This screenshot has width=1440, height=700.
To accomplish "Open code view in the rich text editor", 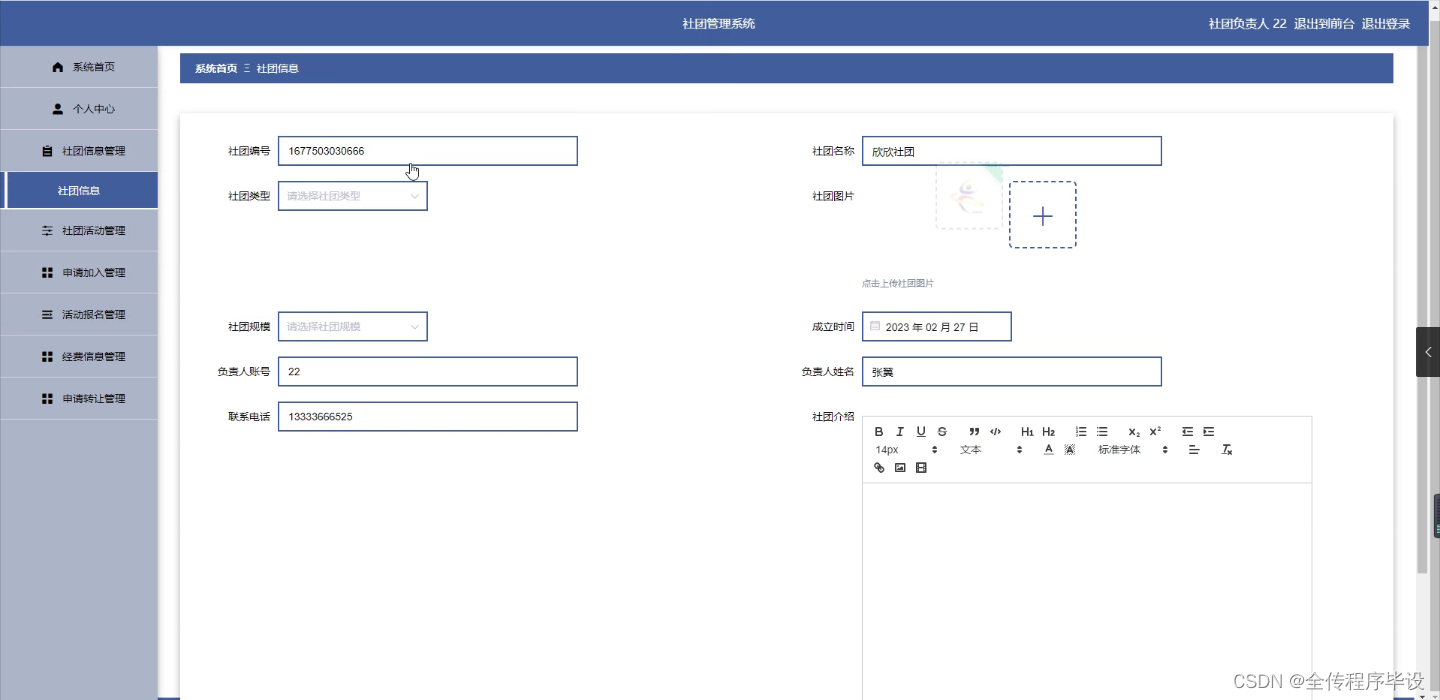I will click(x=996, y=431).
